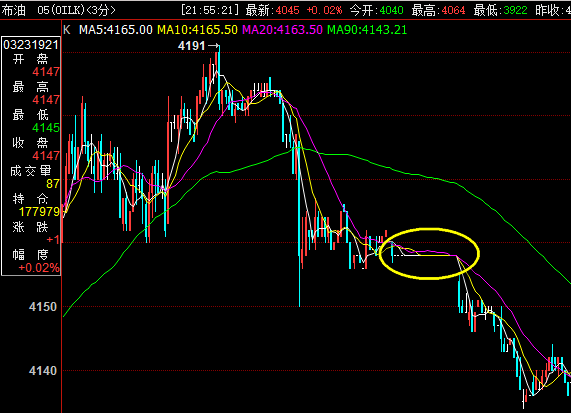
Task: Click the 今开 4040 value in header
Action: 391,10
